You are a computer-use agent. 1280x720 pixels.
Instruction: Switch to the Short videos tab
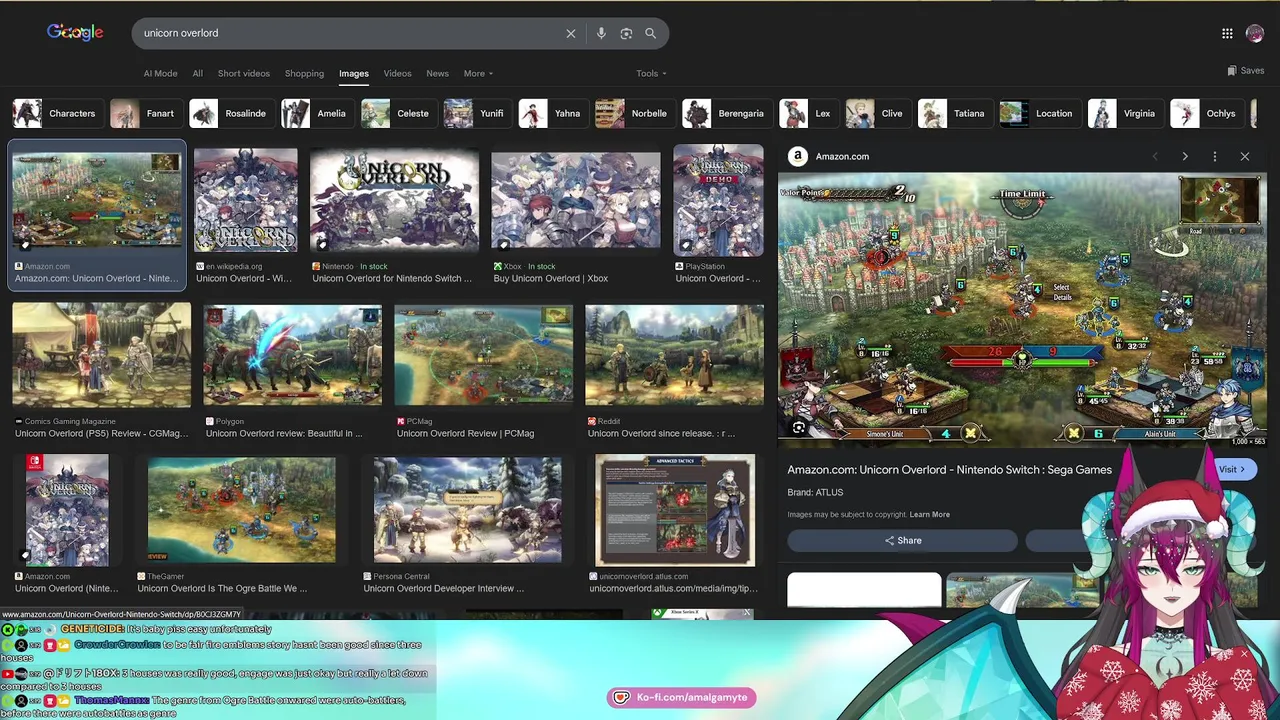(x=244, y=73)
